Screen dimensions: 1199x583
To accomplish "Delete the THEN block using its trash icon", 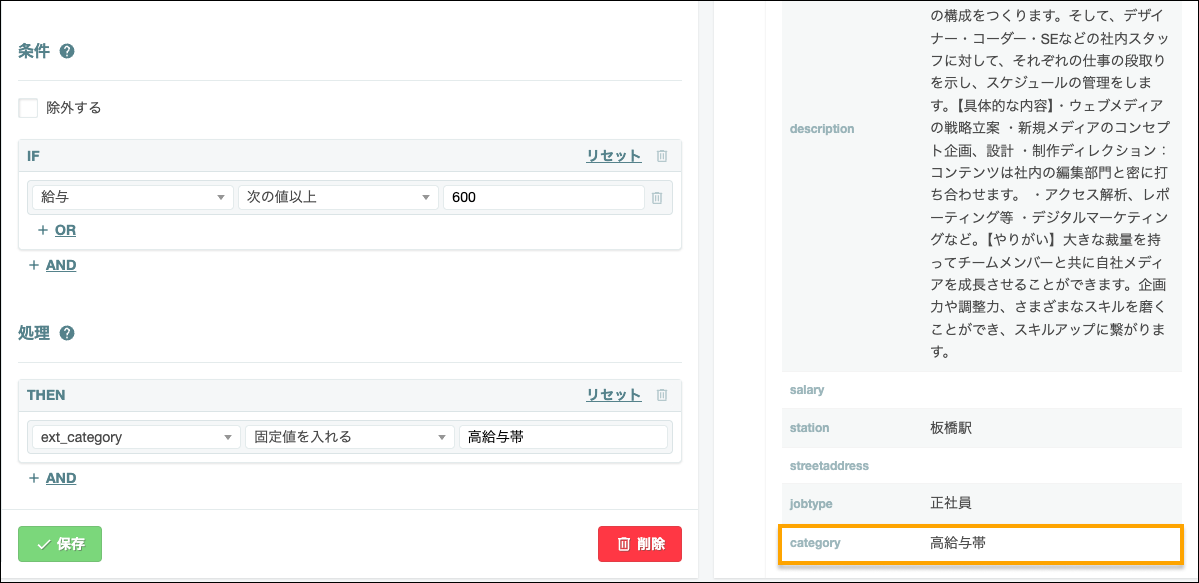I will [x=662, y=394].
